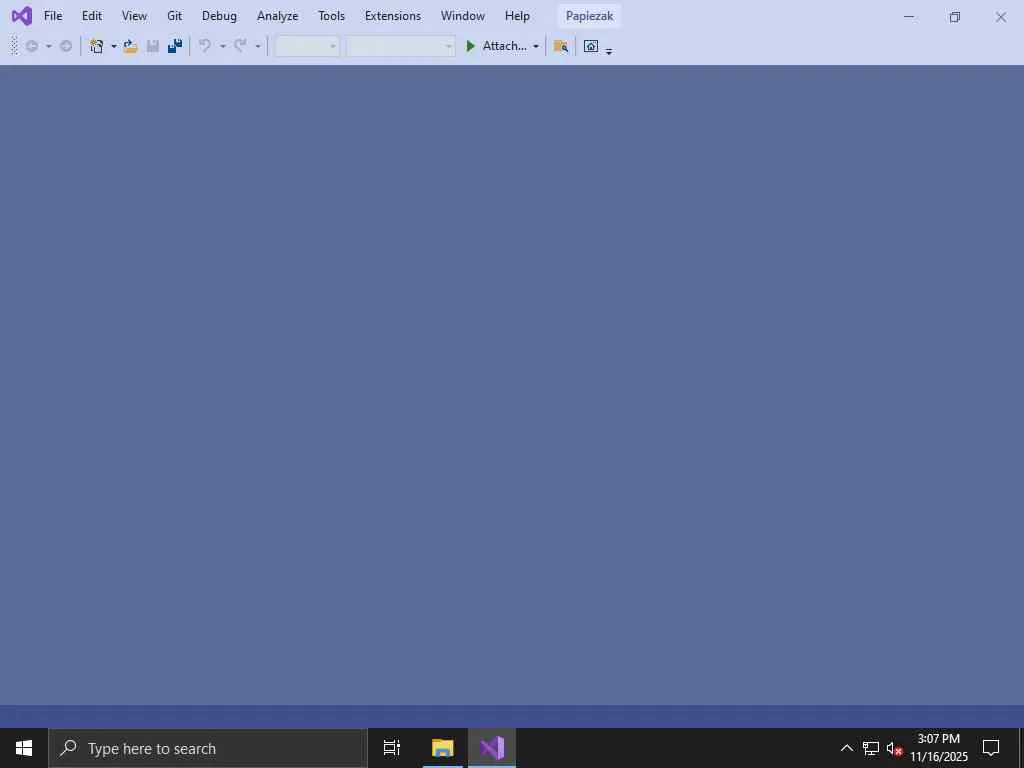Click the network tray icon

tap(871, 748)
